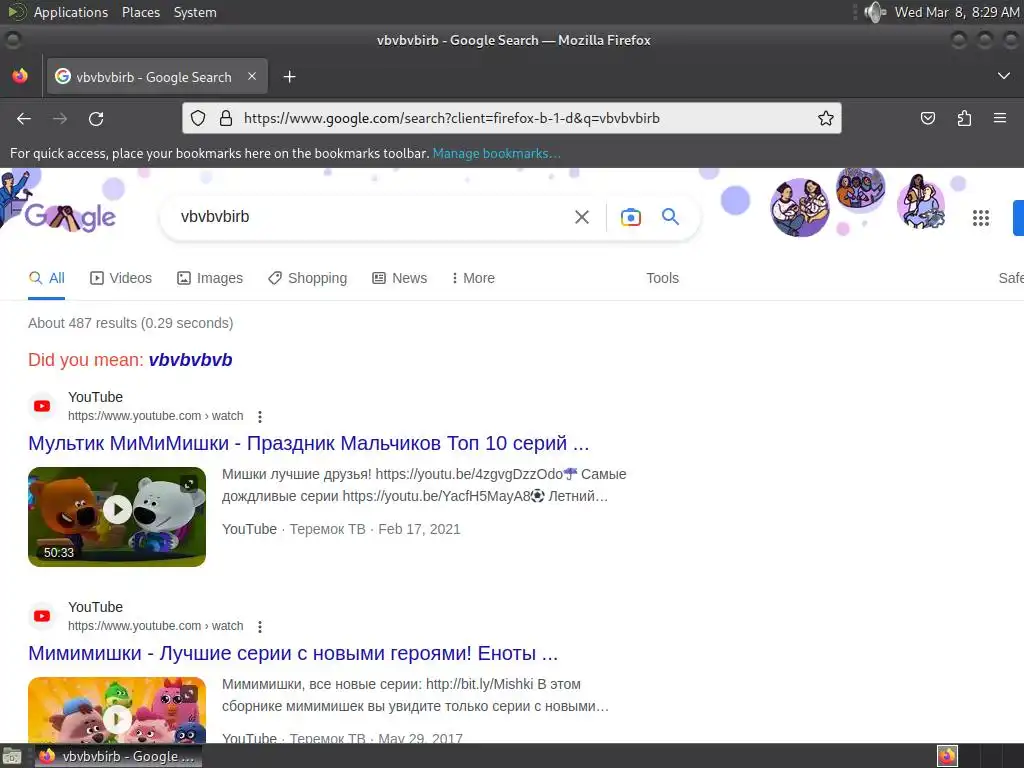Go back with the browser back arrow
The height and width of the screenshot is (768, 1024).
tap(24, 119)
